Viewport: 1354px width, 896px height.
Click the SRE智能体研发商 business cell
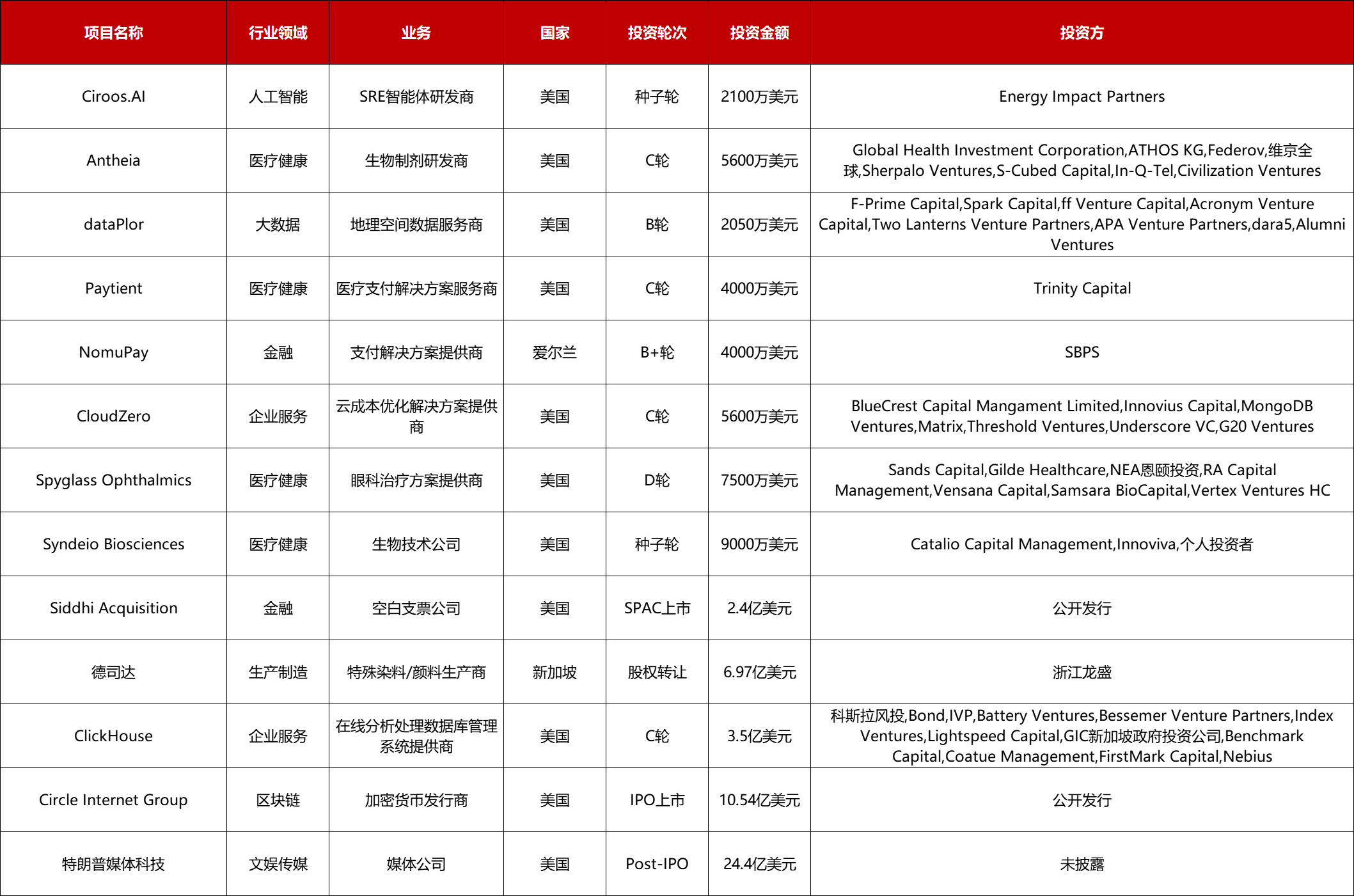pos(416,97)
